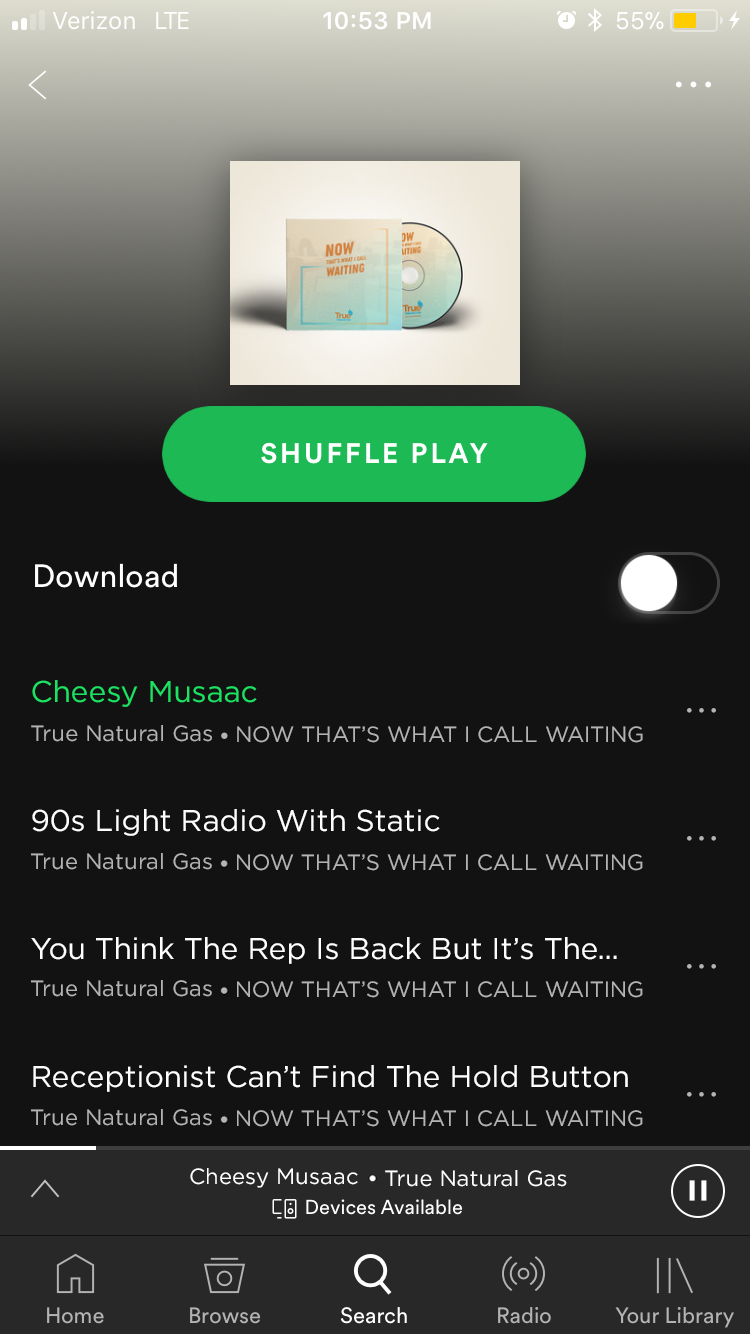Go back using the top-left arrow
The image size is (750, 1334).
coord(38,85)
